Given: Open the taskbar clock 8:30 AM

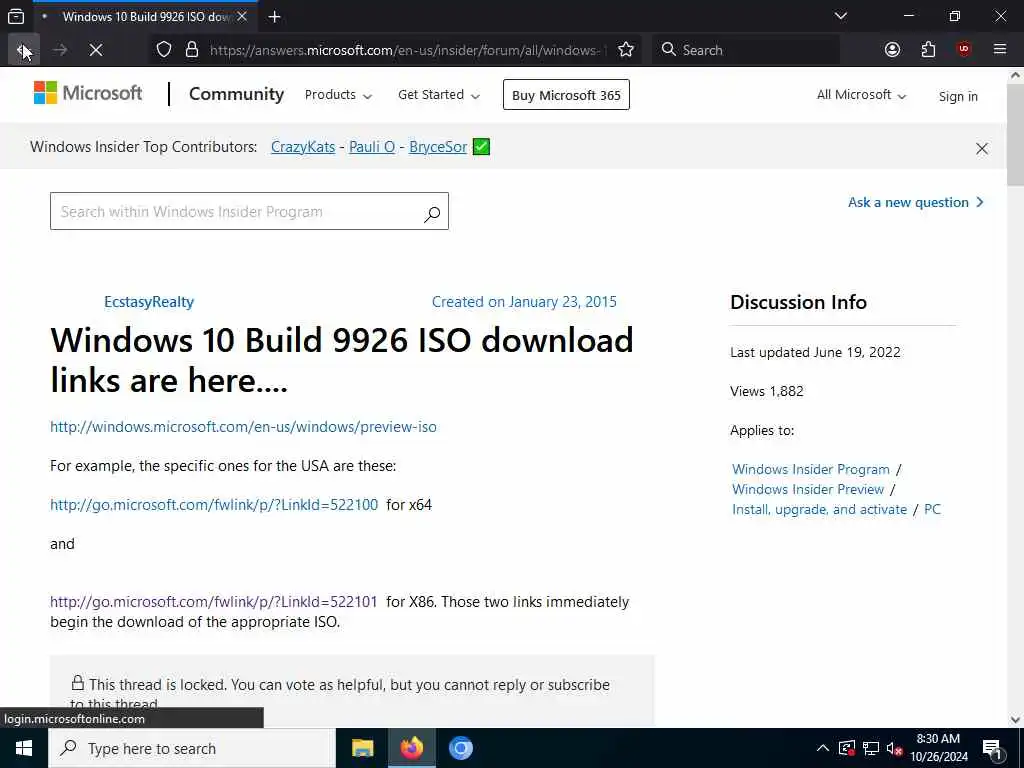Looking at the screenshot, I should (x=938, y=748).
